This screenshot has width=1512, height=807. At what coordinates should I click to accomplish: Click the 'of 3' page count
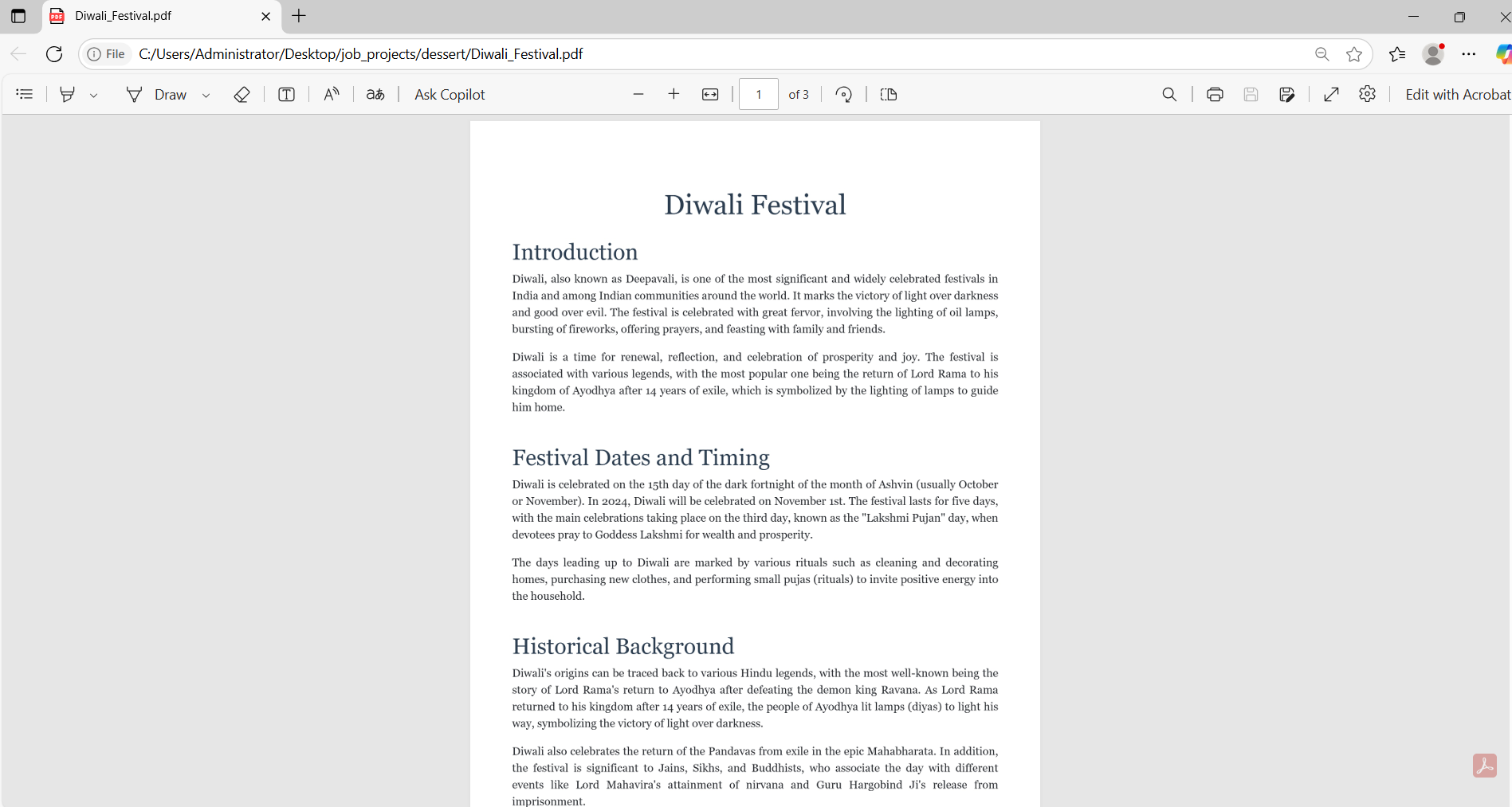799,95
